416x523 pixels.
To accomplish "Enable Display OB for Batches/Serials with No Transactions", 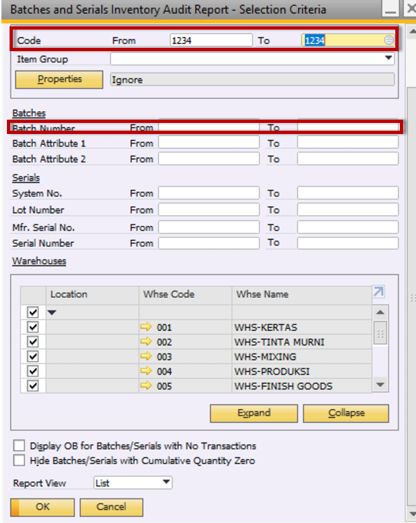I will pos(19,446).
